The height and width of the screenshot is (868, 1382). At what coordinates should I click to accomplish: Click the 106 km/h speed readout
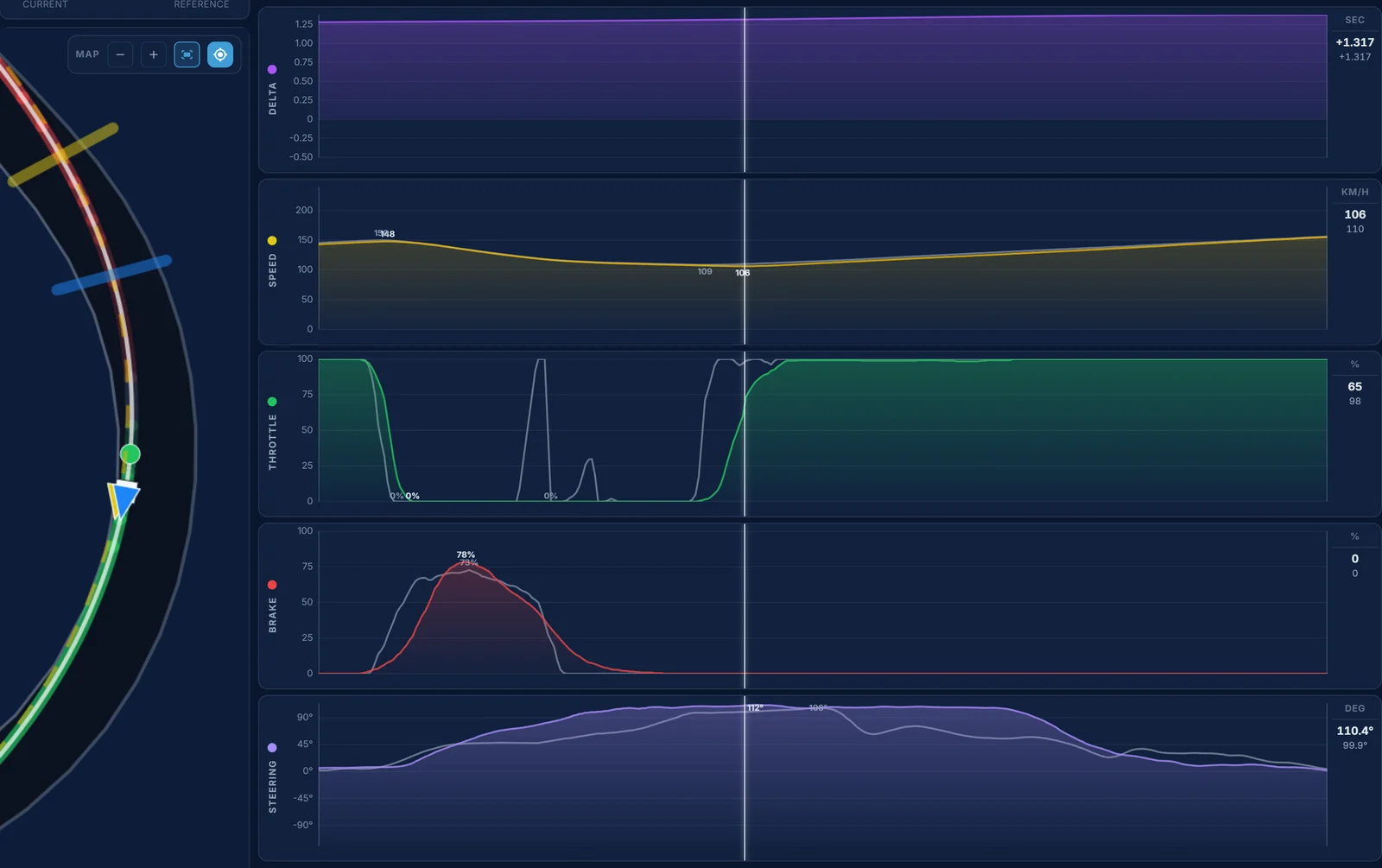coord(1354,214)
